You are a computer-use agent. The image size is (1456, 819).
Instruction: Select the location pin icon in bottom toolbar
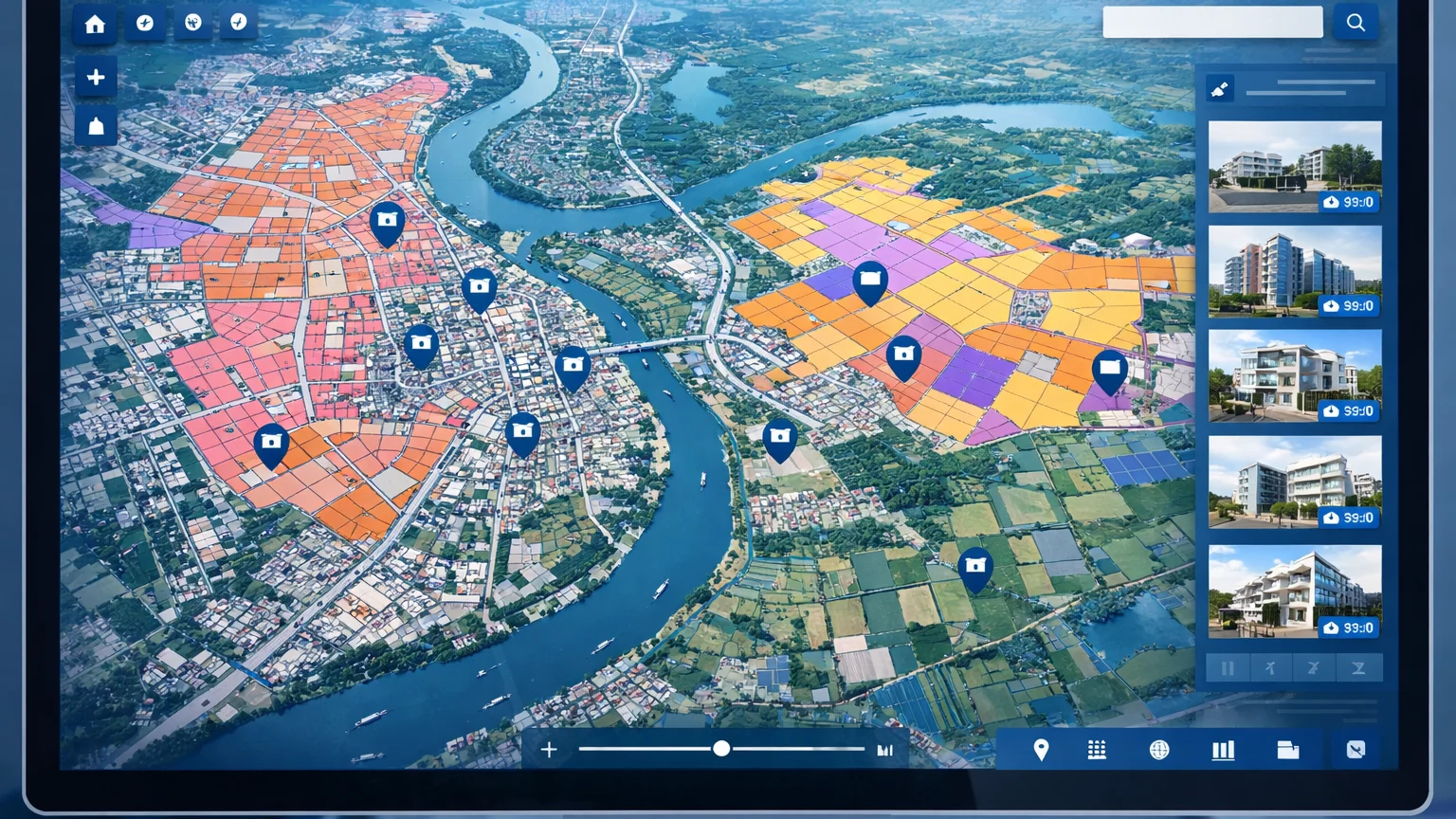[x=1041, y=750]
